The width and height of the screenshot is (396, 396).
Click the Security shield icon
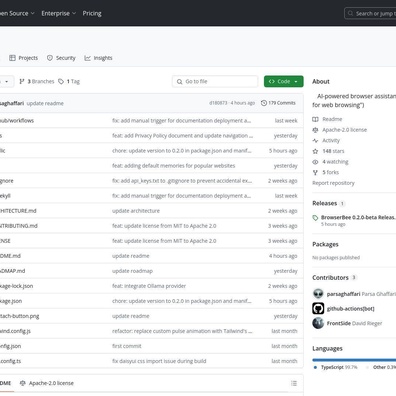pyautogui.click(x=50, y=58)
